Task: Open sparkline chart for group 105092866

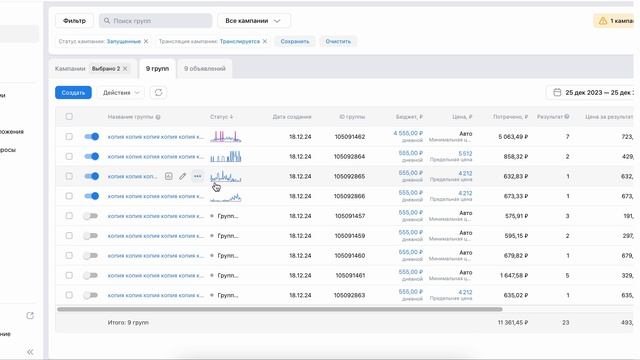Action: tap(226, 198)
